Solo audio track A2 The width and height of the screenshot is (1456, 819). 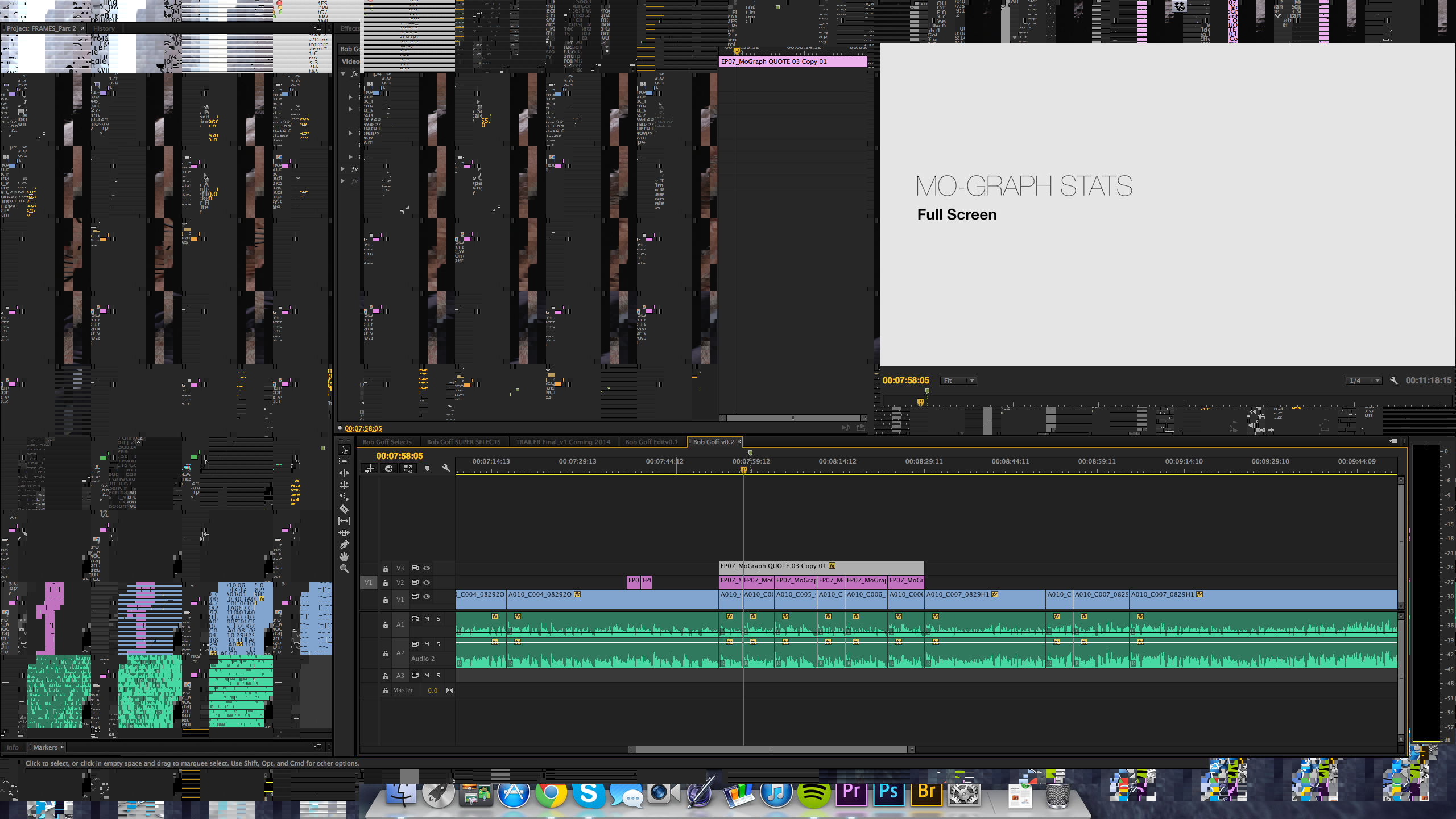click(x=438, y=644)
